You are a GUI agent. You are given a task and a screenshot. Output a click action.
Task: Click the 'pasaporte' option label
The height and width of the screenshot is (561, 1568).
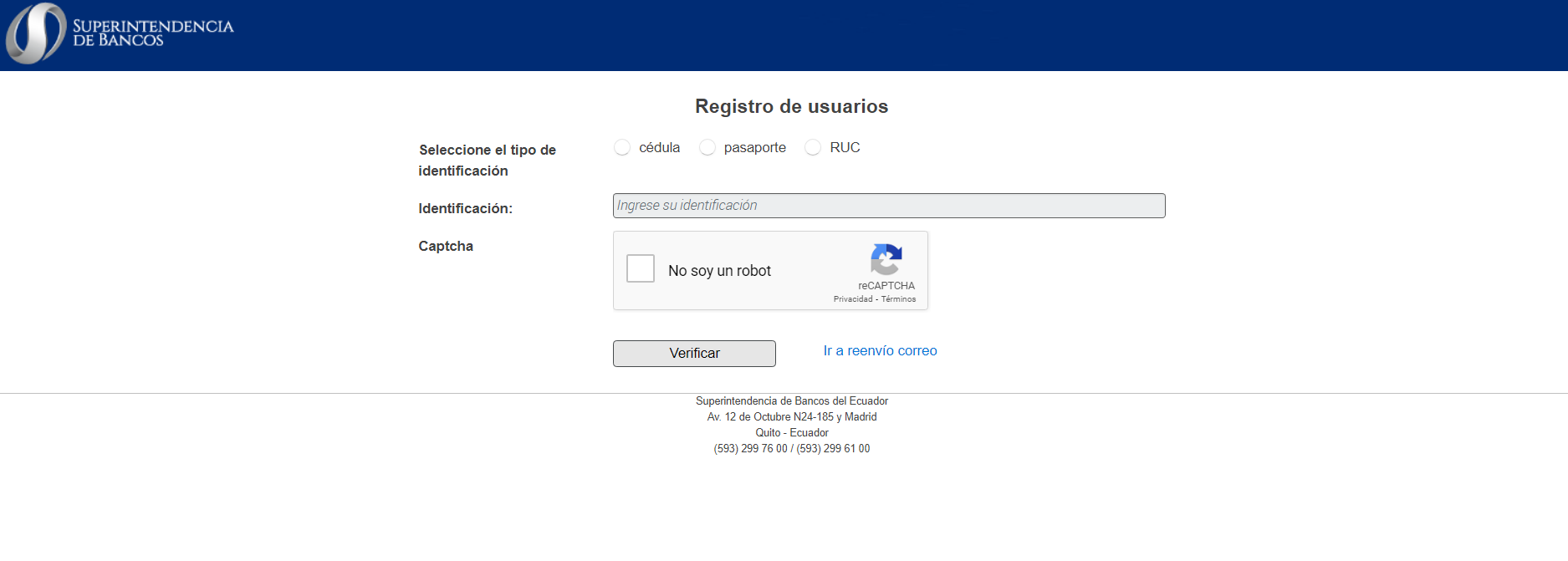tap(755, 148)
